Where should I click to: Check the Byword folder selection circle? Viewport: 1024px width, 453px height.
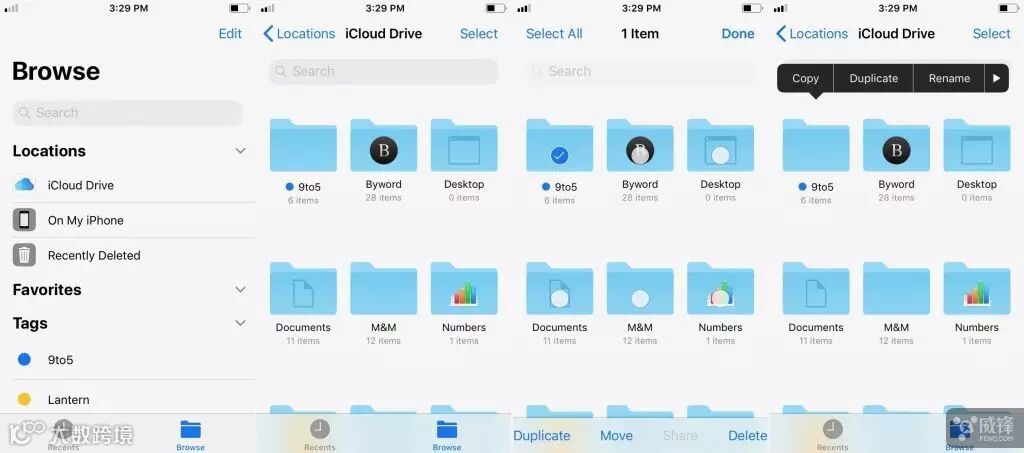[x=640, y=155]
